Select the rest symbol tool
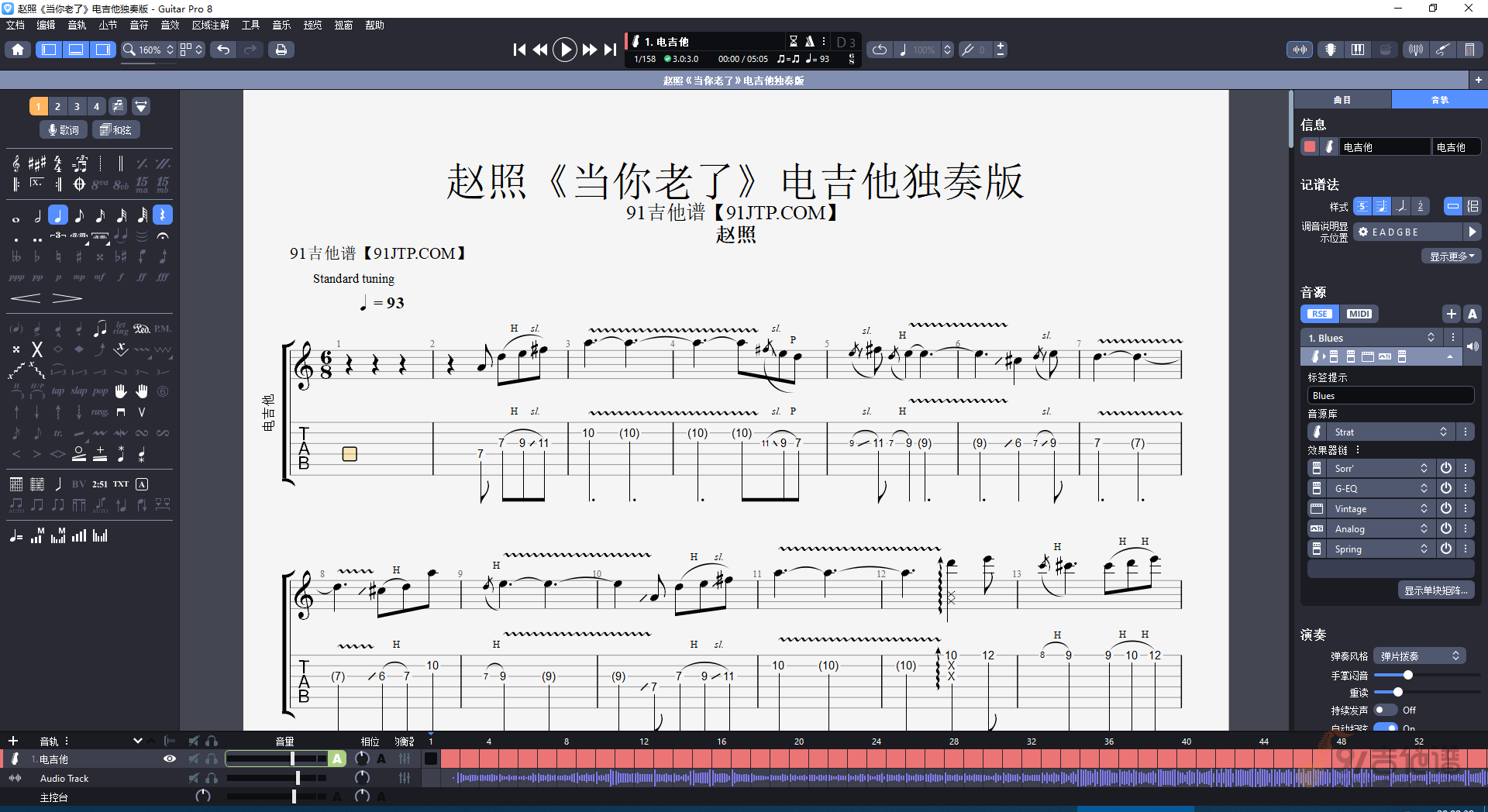The image size is (1488, 812). coord(162,215)
